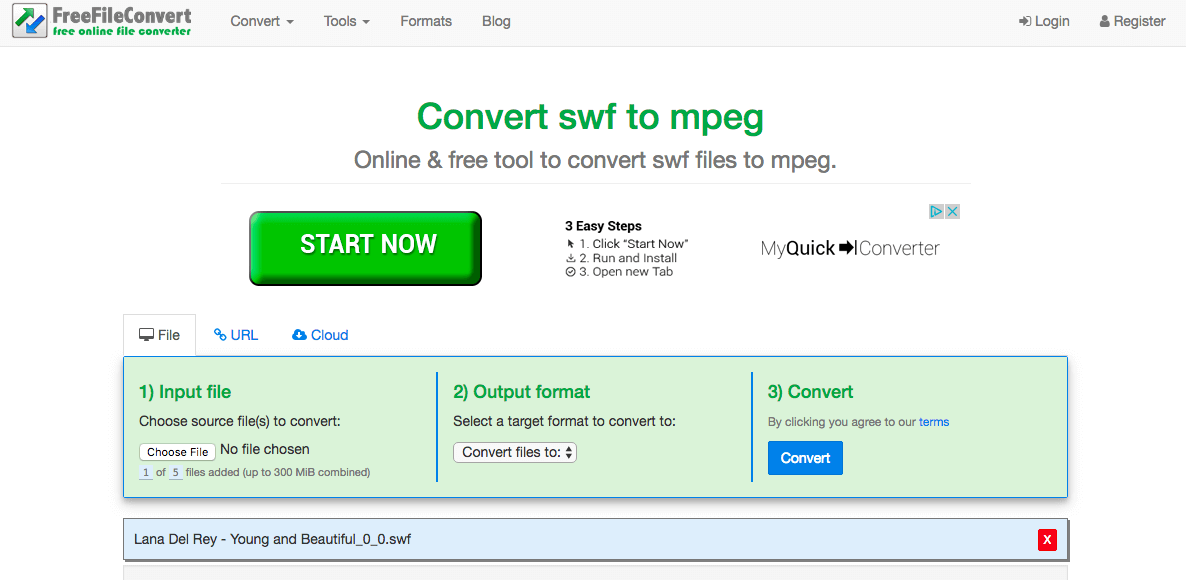Image resolution: width=1186 pixels, height=580 pixels.
Task: Open the Cloud upload tab
Action: point(320,335)
